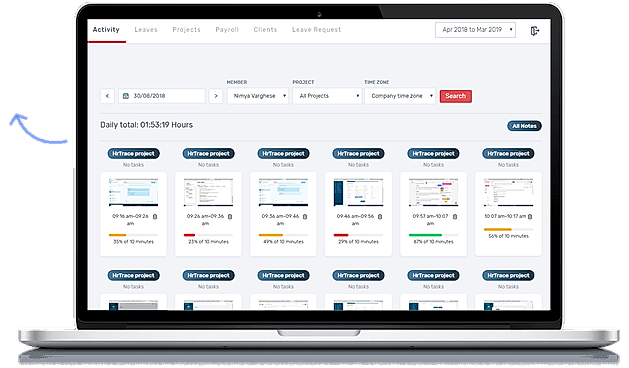Viewport: 629px width, 368px height.
Task: Click trash icon for 09:26 am–09:36 am card
Action: click(x=230, y=217)
